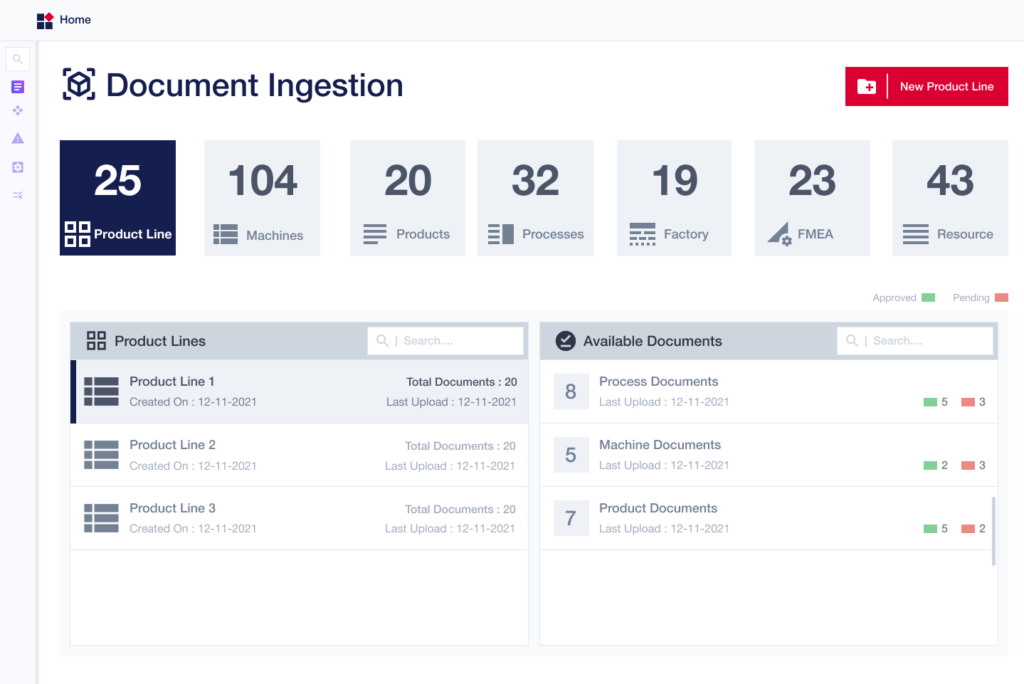The height and width of the screenshot is (684, 1024).
Task: Open the document icon in sidebar
Action: 17,87
